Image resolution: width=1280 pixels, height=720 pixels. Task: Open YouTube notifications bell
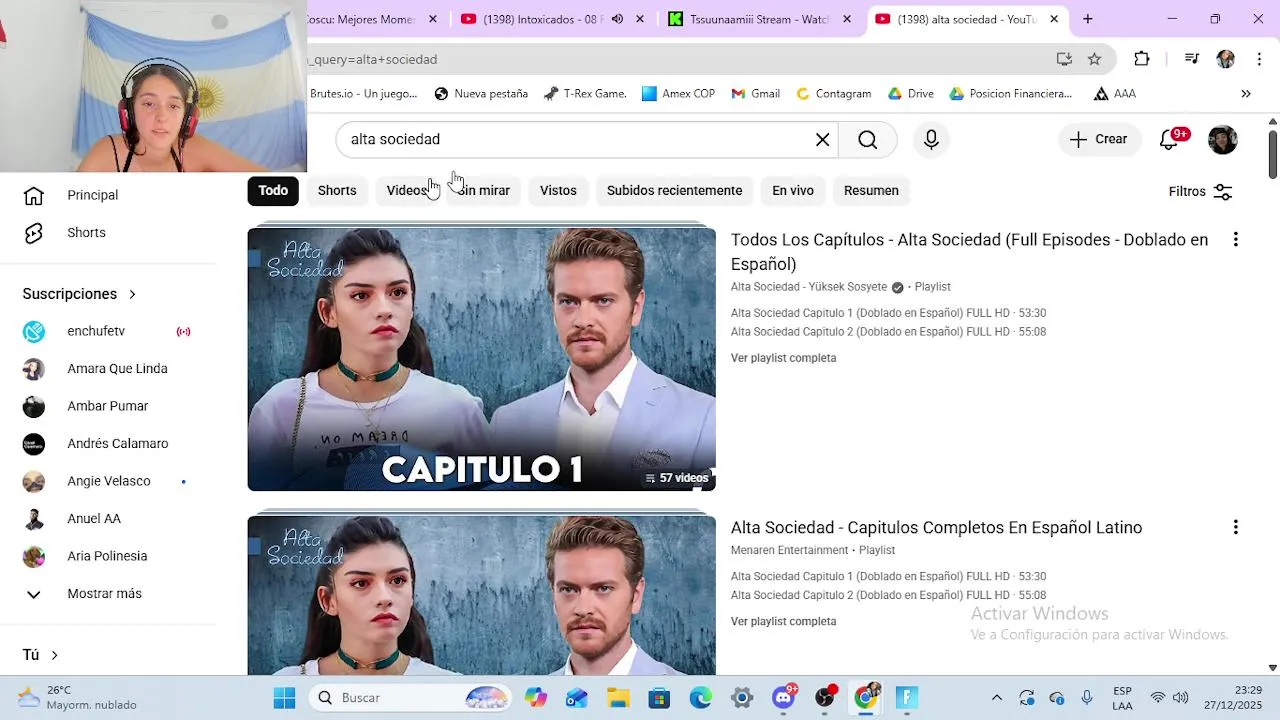[x=1169, y=140]
